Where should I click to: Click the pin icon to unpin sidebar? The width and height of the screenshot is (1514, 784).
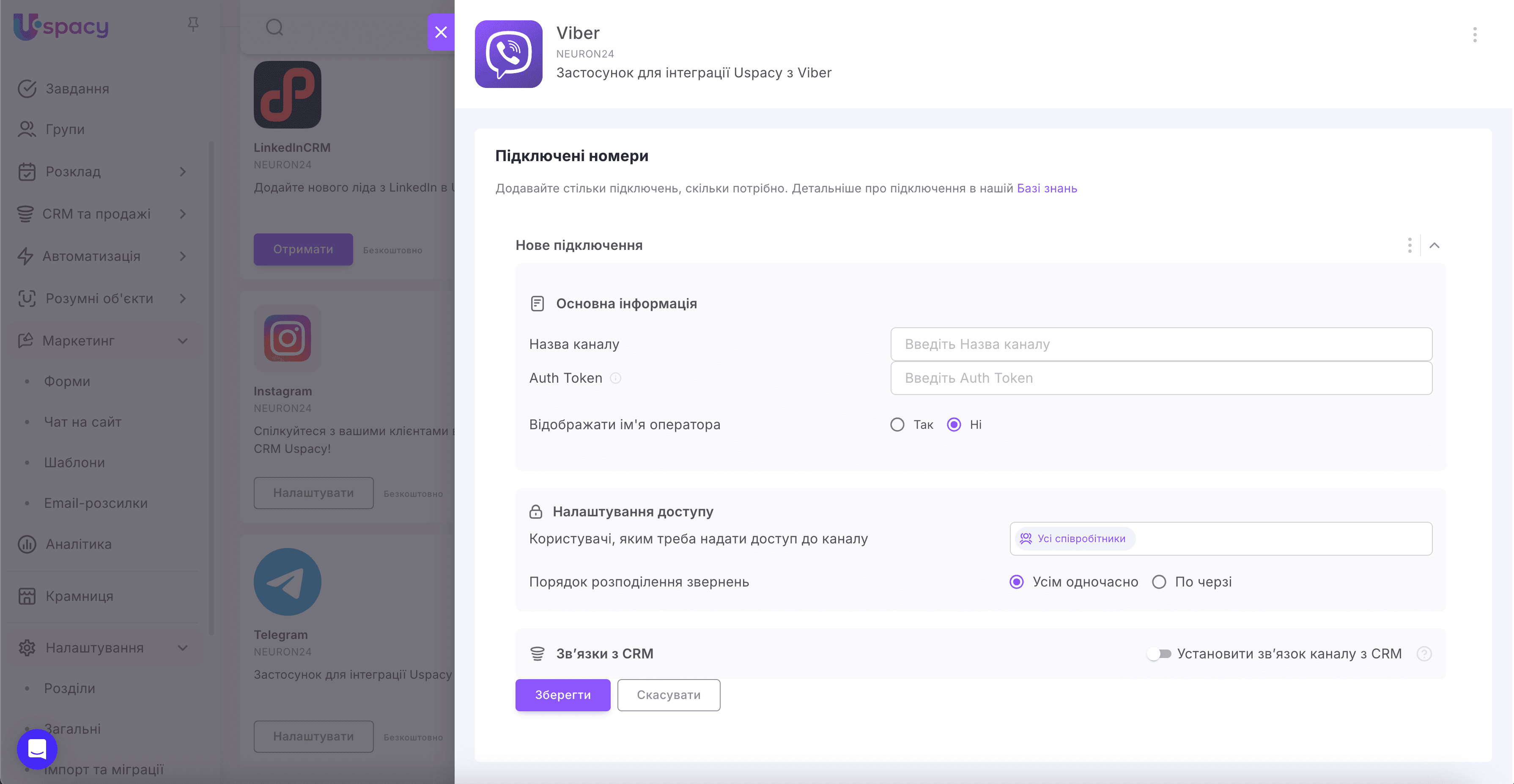pyautogui.click(x=193, y=24)
